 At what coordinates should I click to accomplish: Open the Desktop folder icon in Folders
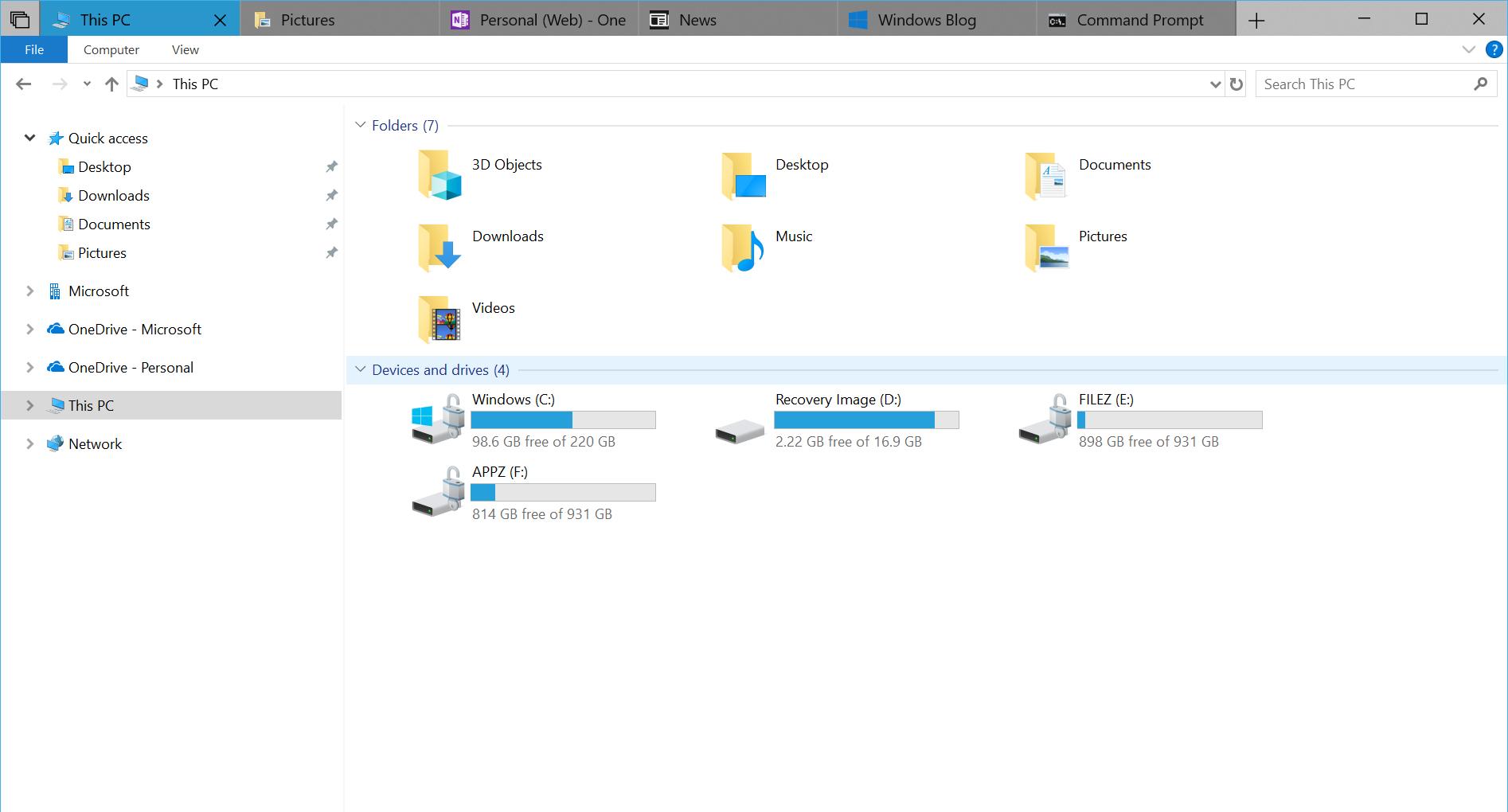[x=744, y=176]
